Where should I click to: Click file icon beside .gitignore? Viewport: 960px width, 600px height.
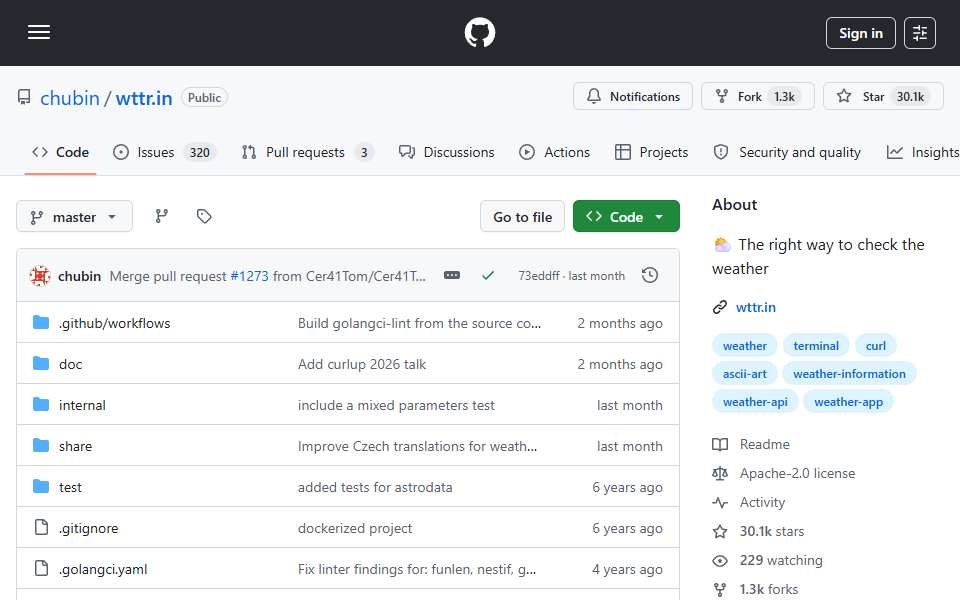pos(41,527)
